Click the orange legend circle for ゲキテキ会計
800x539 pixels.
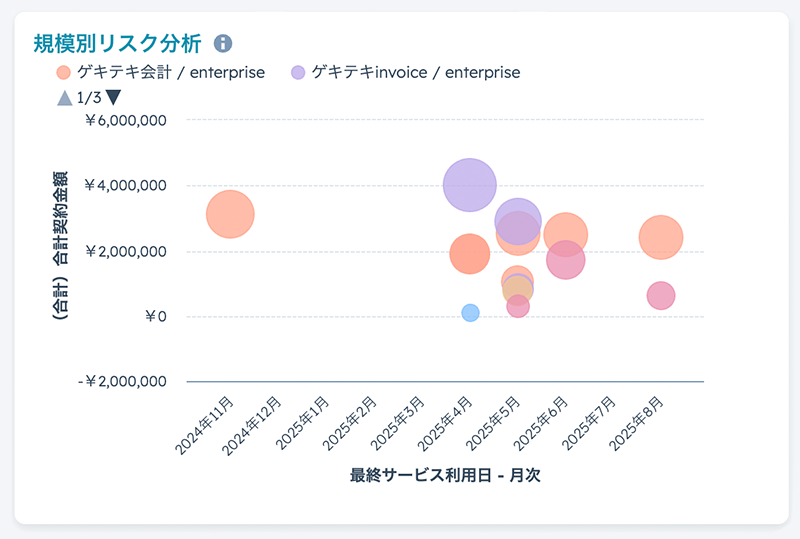(64, 72)
